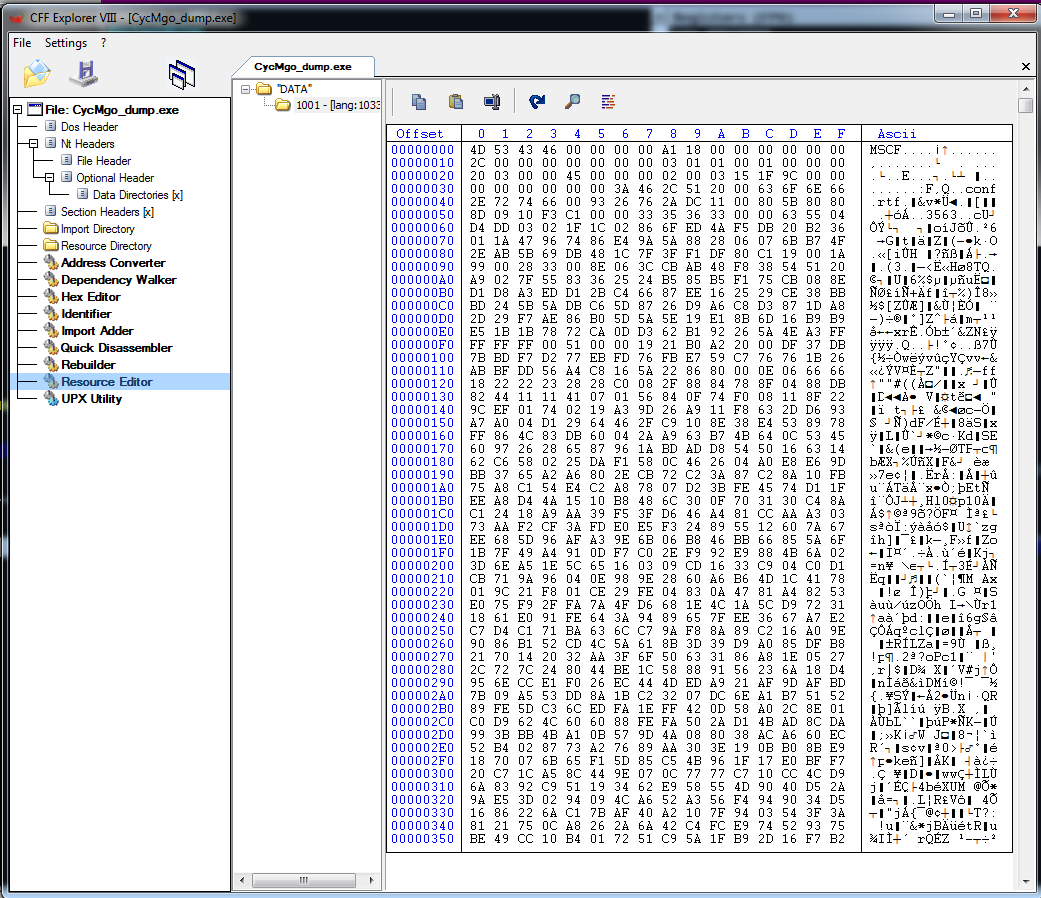Click the 1001 resource folder icon
This screenshot has height=898, width=1041.
pyautogui.click(x=283, y=105)
